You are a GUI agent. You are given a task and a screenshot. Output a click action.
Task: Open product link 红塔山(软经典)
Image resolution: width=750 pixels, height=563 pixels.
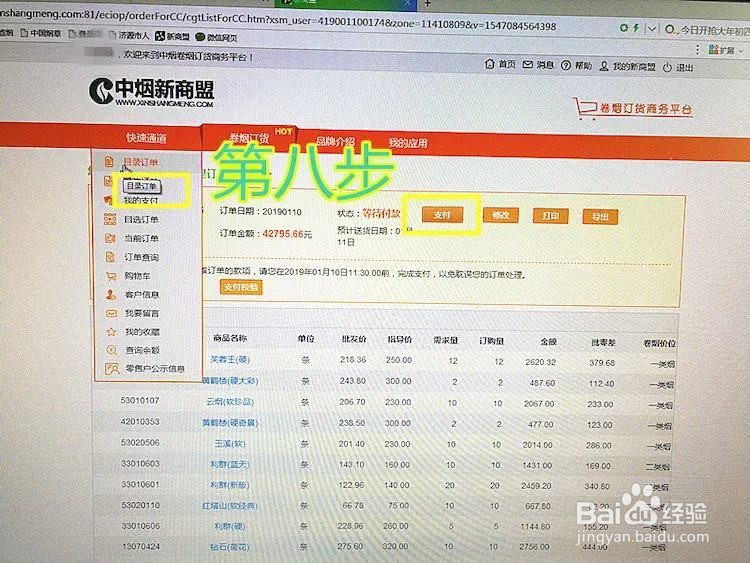point(230,506)
